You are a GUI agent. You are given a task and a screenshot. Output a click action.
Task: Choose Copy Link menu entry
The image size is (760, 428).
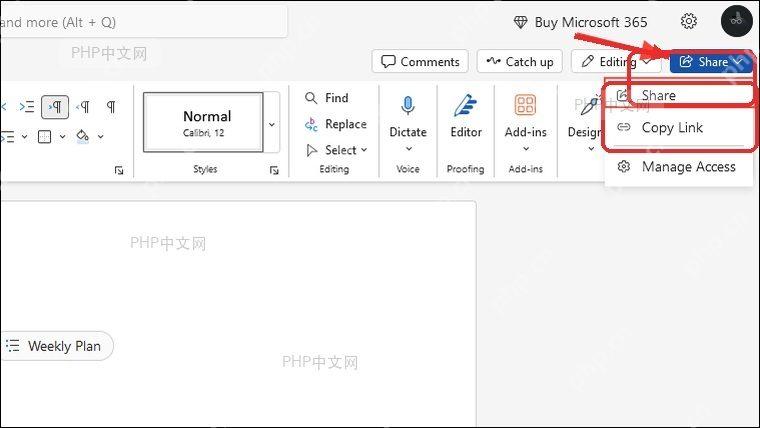point(679,127)
